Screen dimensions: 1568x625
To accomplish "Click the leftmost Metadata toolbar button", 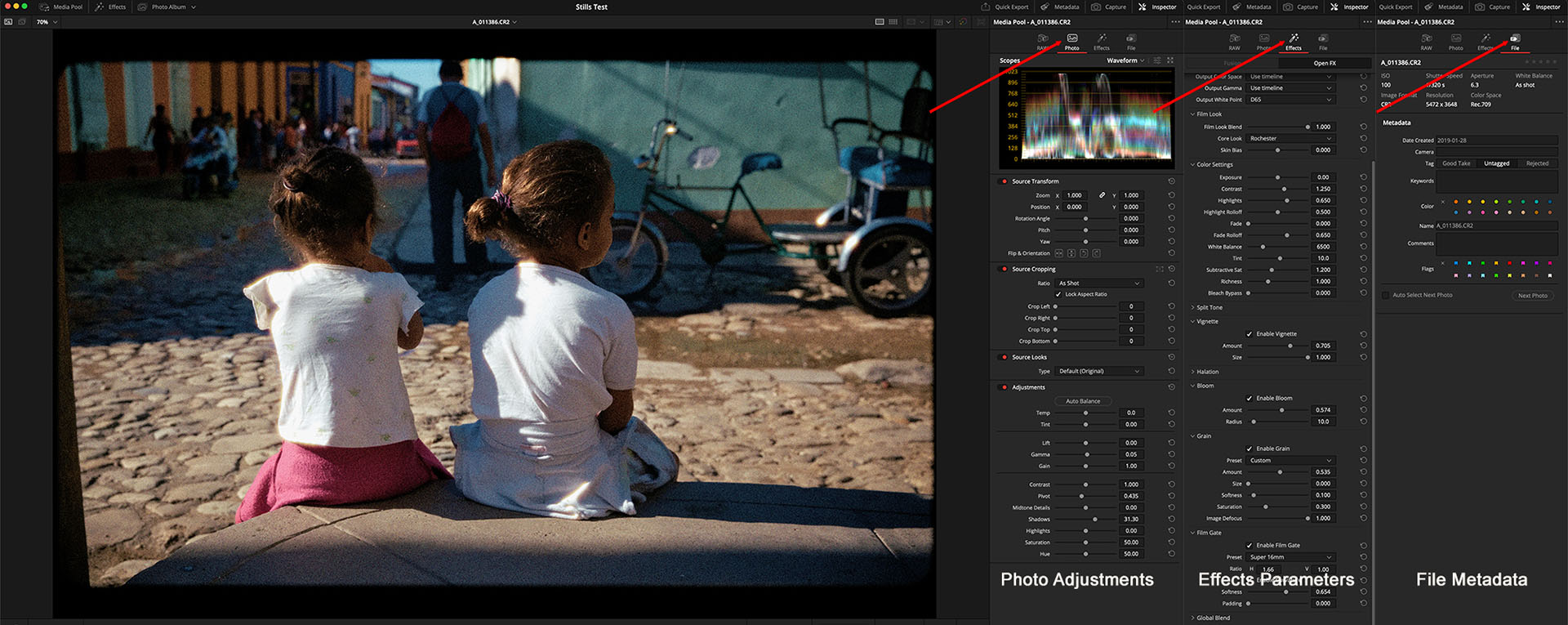I will (1060, 7).
